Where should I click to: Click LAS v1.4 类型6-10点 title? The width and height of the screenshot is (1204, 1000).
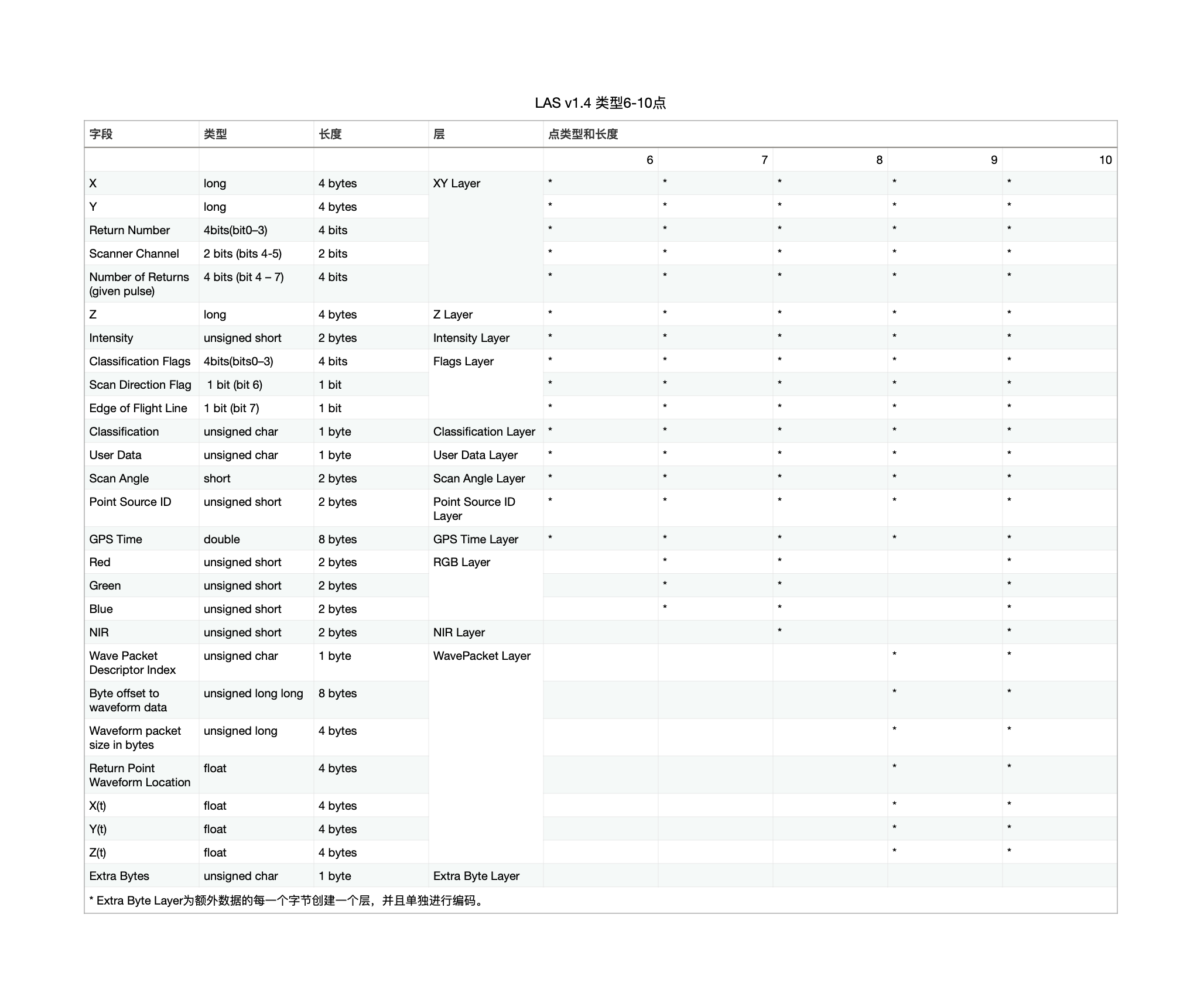click(x=601, y=97)
